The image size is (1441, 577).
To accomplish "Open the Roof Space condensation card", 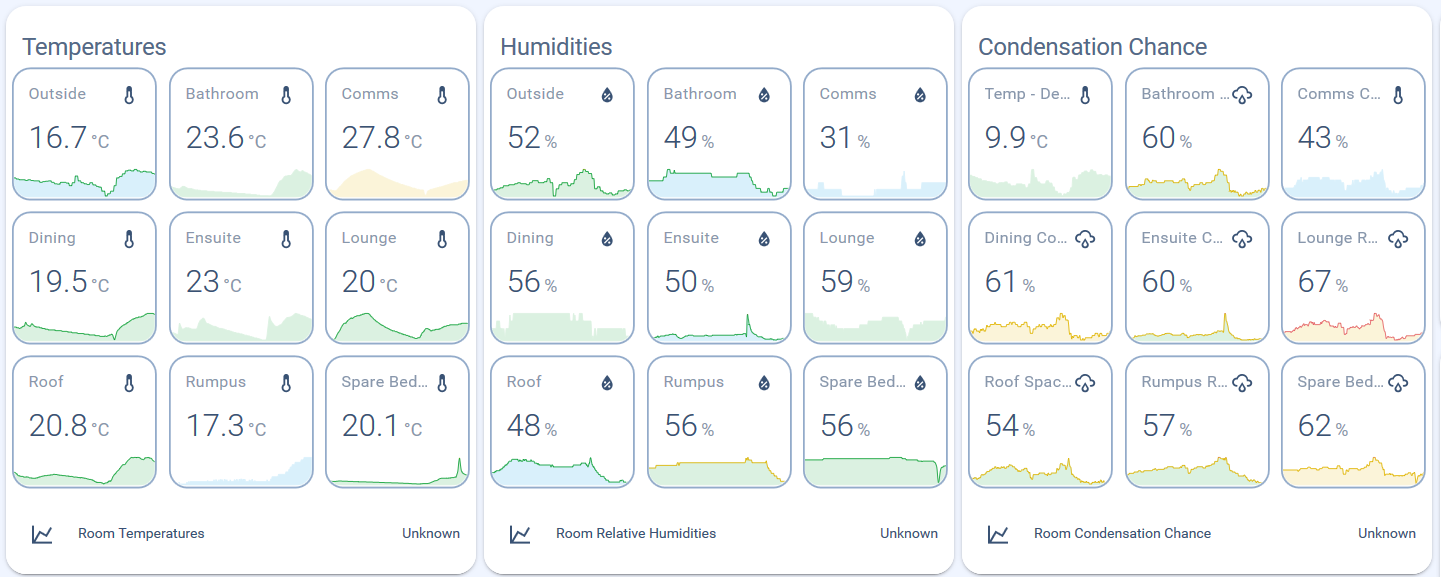I will (x=1041, y=422).
